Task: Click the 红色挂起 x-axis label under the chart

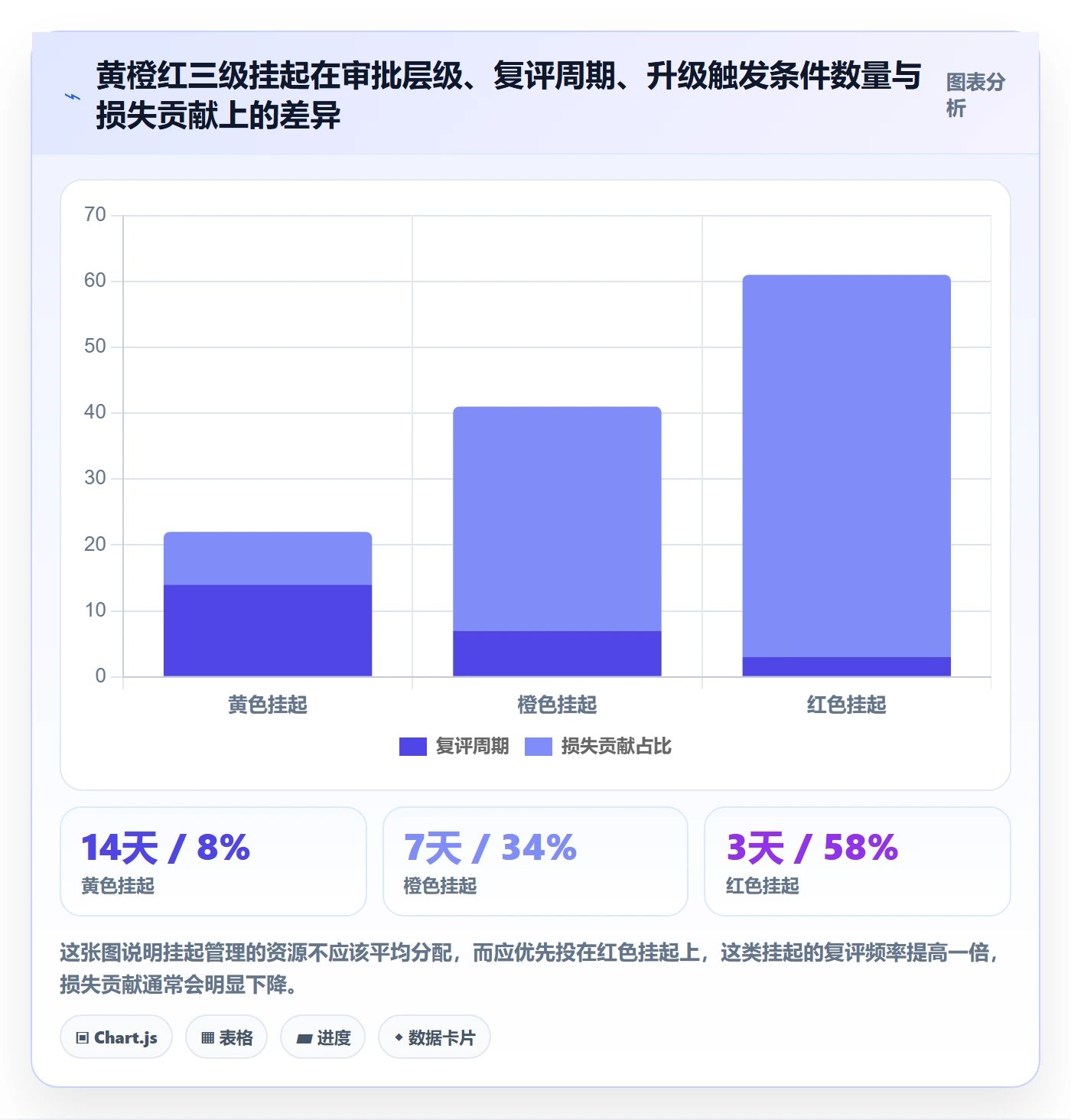Action: [846, 705]
